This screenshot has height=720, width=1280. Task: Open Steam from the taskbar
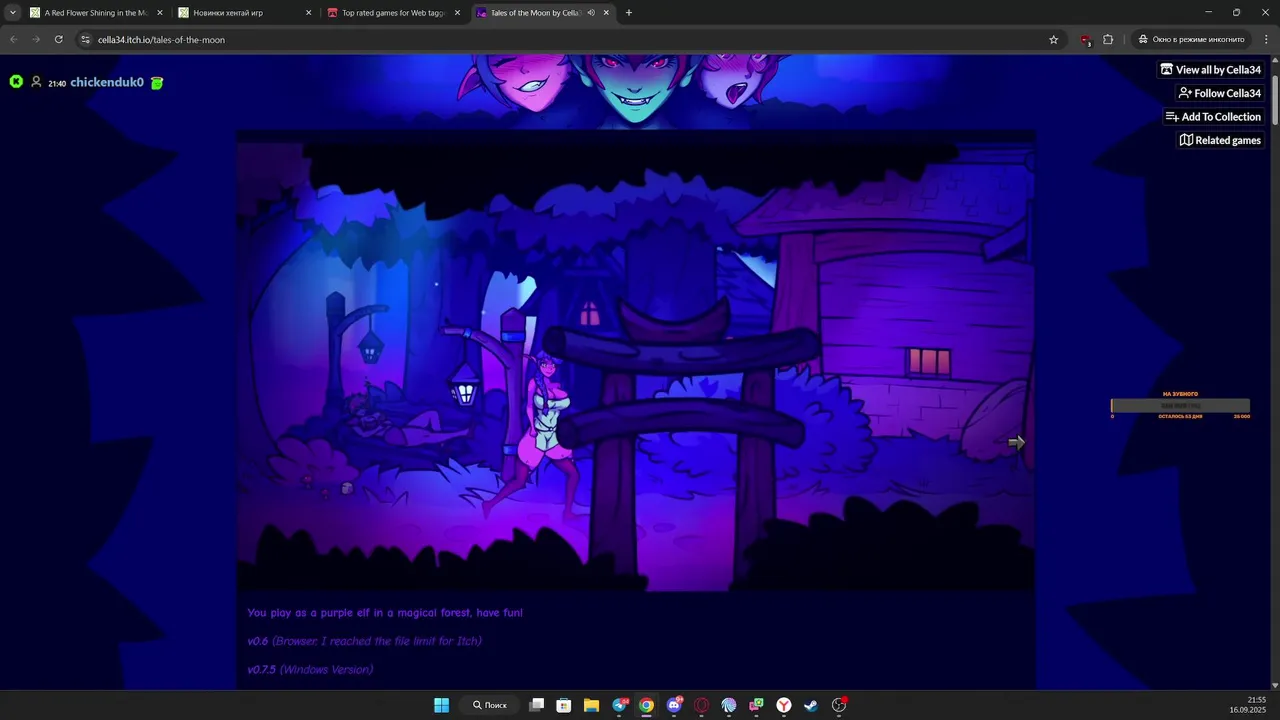[x=811, y=705]
